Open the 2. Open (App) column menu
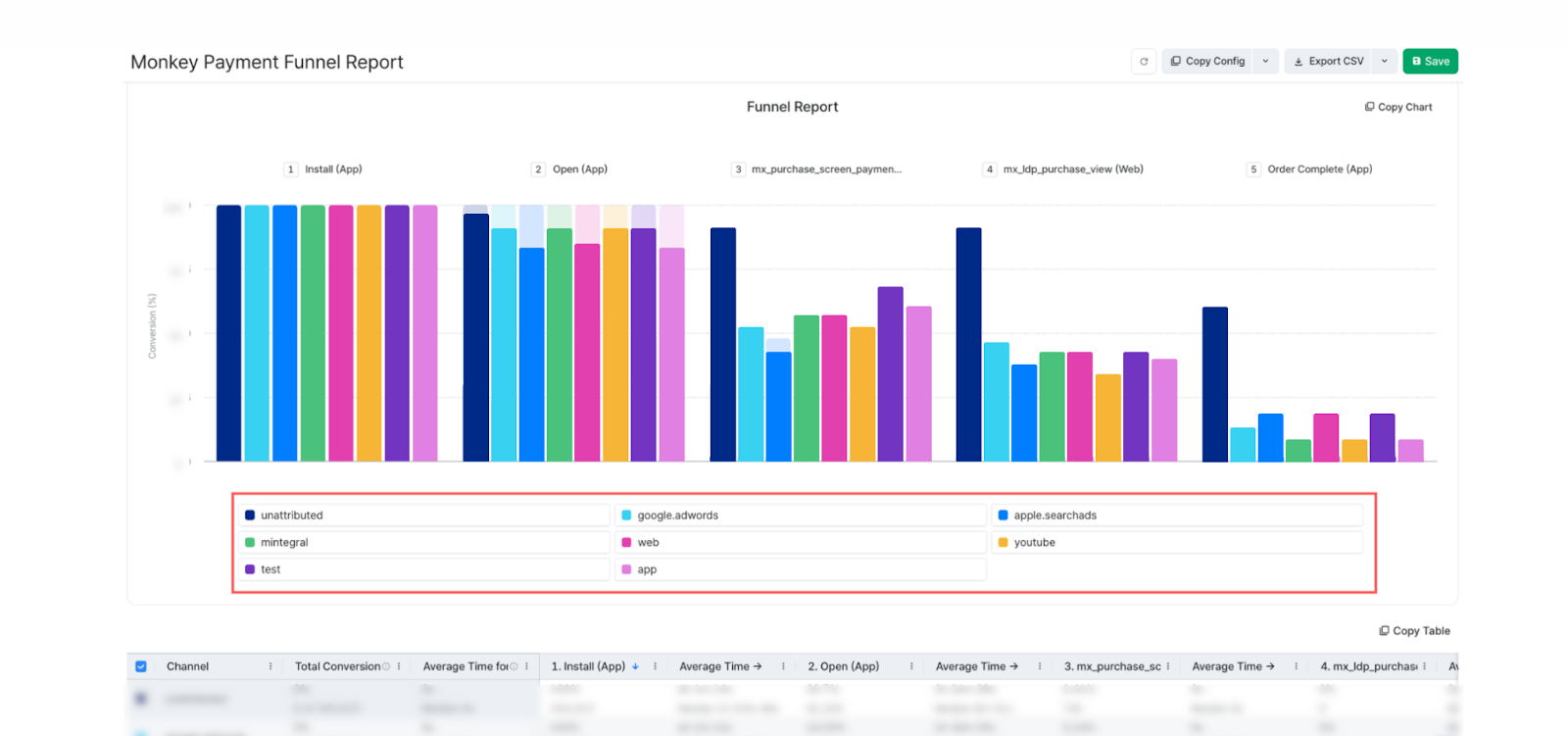Image resolution: width=1568 pixels, height=736 pixels. (911, 666)
